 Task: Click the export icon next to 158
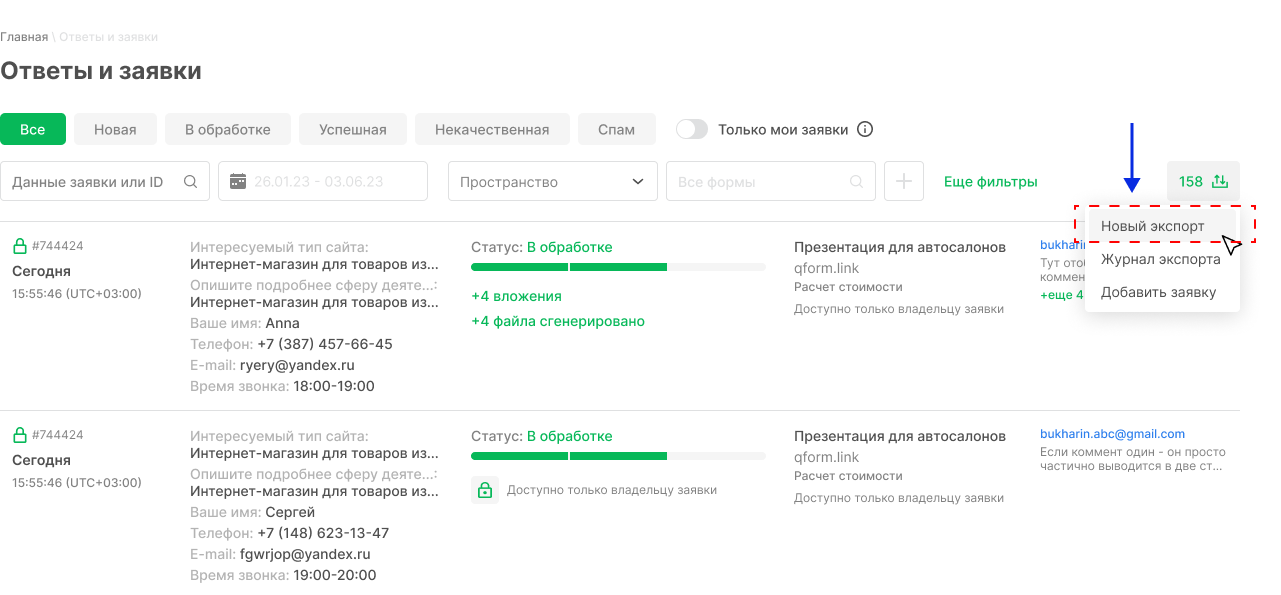coord(1219,182)
